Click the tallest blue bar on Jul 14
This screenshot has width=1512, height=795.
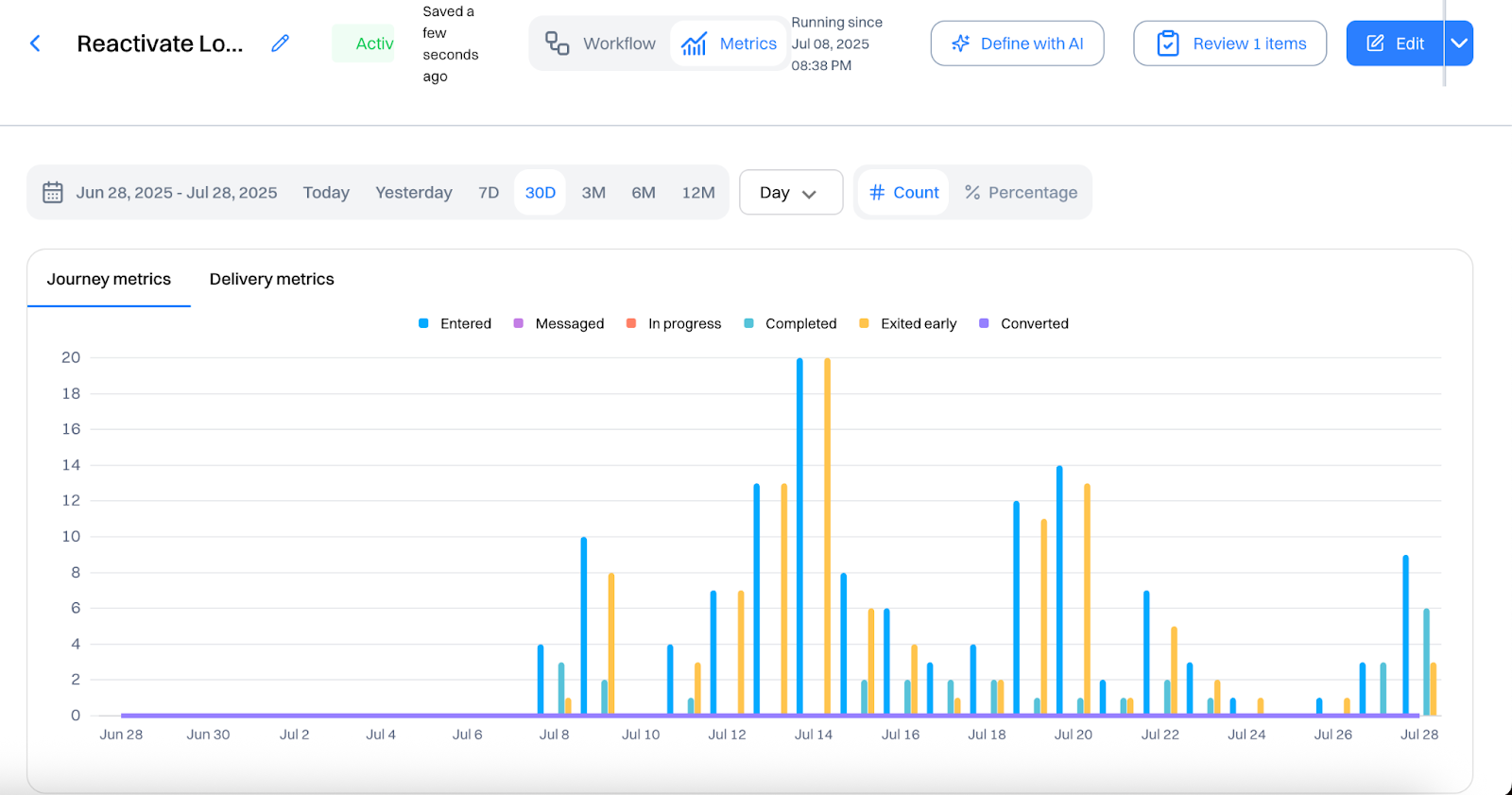click(x=799, y=536)
